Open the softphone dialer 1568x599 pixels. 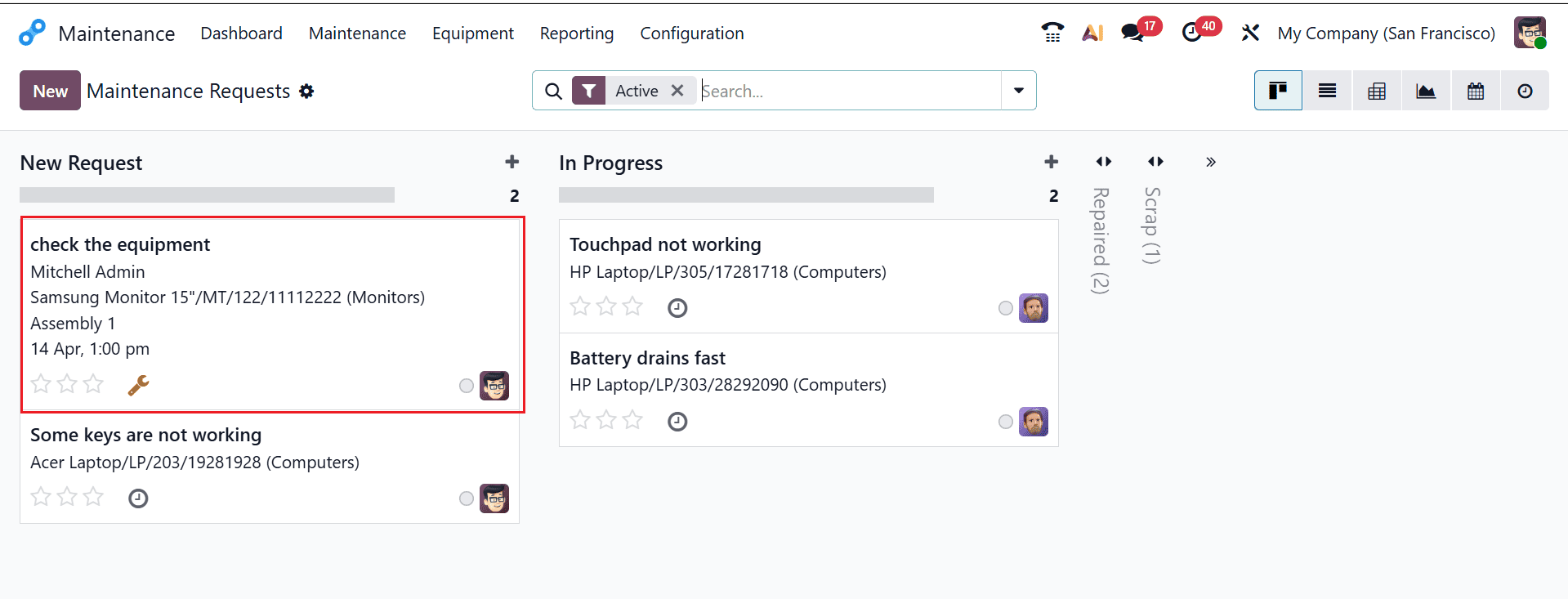(x=1052, y=31)
